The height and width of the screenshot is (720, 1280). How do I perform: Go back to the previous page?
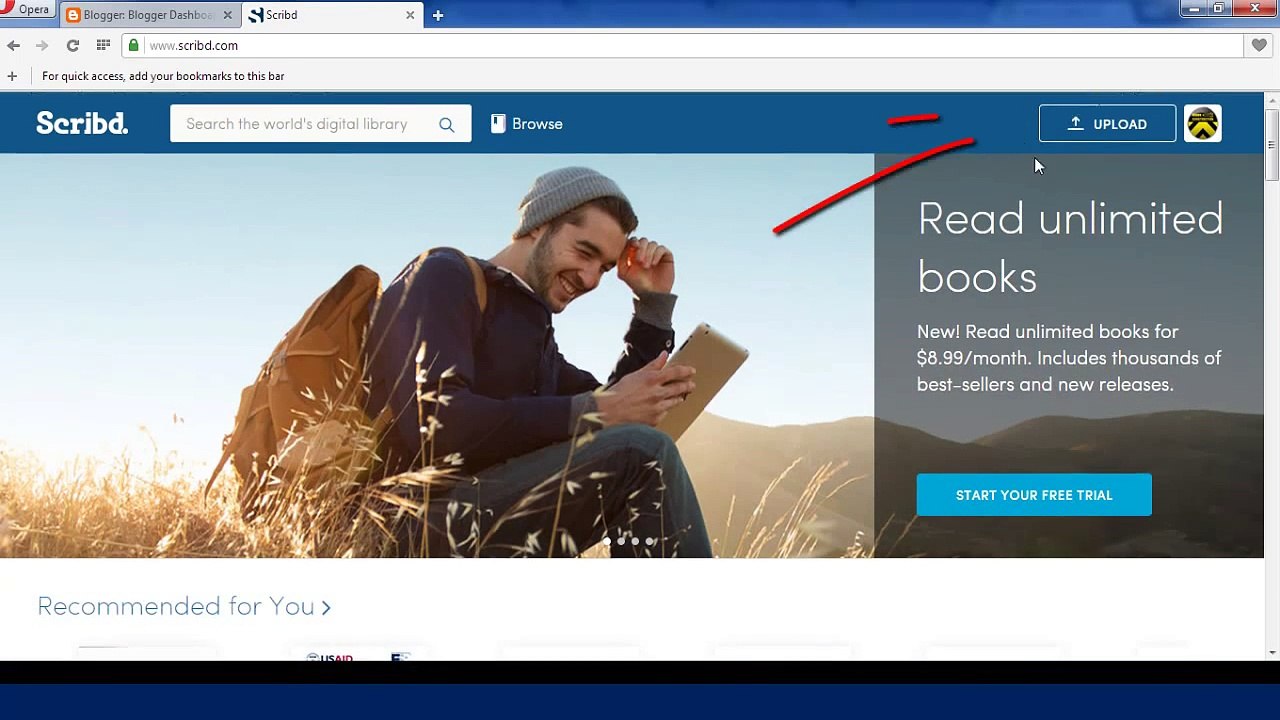(14, 45)
